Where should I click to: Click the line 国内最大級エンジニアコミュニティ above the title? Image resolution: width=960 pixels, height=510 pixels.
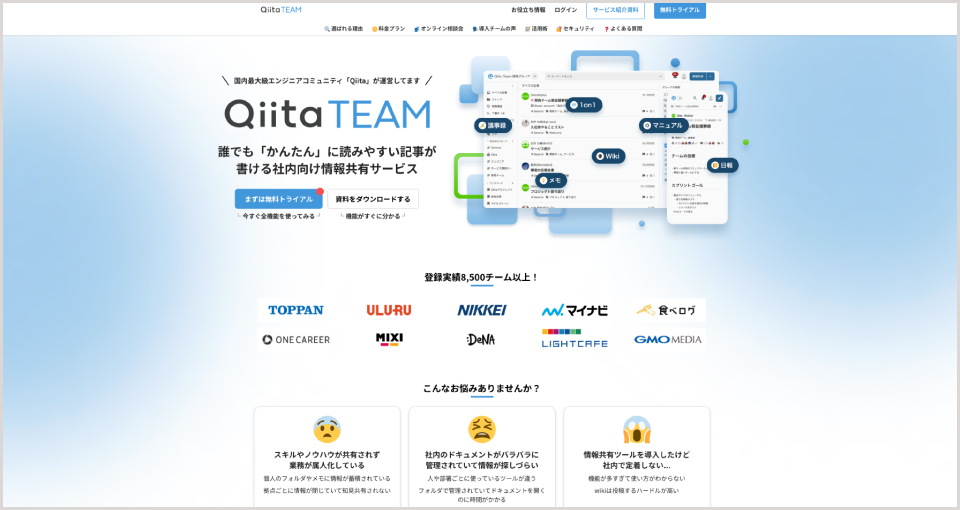327,80
